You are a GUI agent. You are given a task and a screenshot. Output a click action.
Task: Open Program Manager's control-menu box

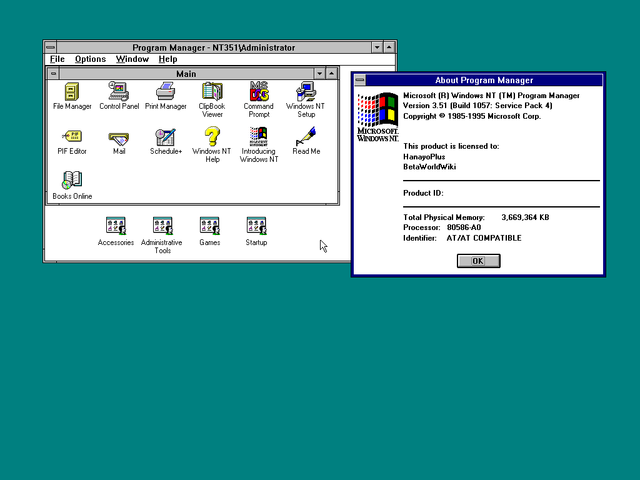(x=51, y=47)
